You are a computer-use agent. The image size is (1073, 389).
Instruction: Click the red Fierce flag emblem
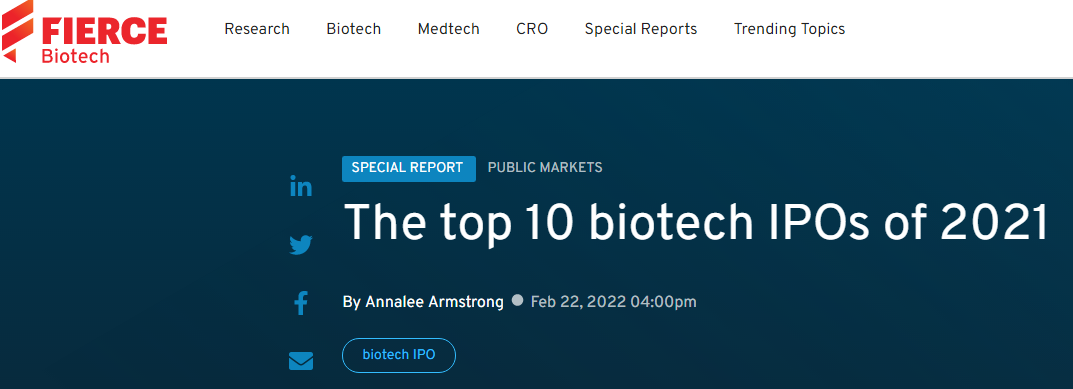pos(18,32)
